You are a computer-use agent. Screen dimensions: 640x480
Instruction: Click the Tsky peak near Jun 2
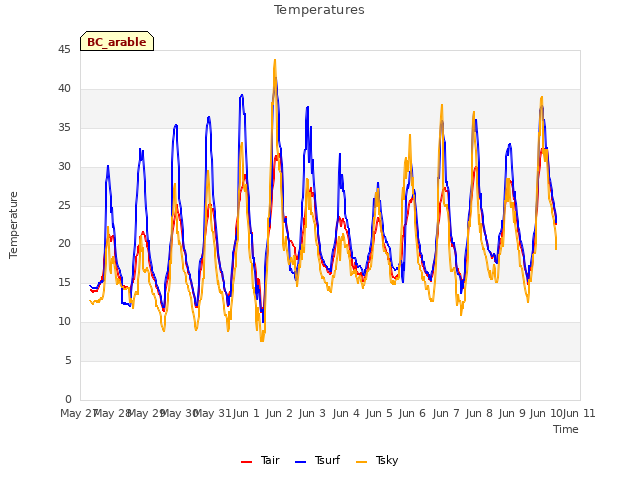point(275,60)
